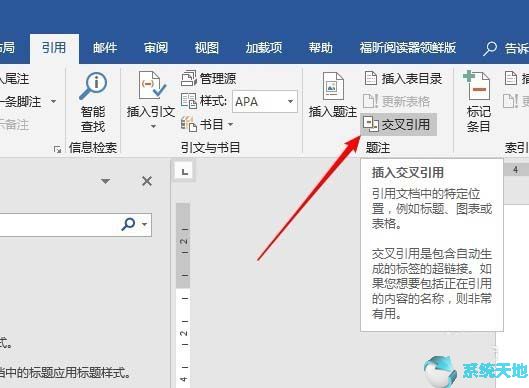Click the search magnifier next to 告诉
The image size is (529, 388).
(x=490, y=49)
